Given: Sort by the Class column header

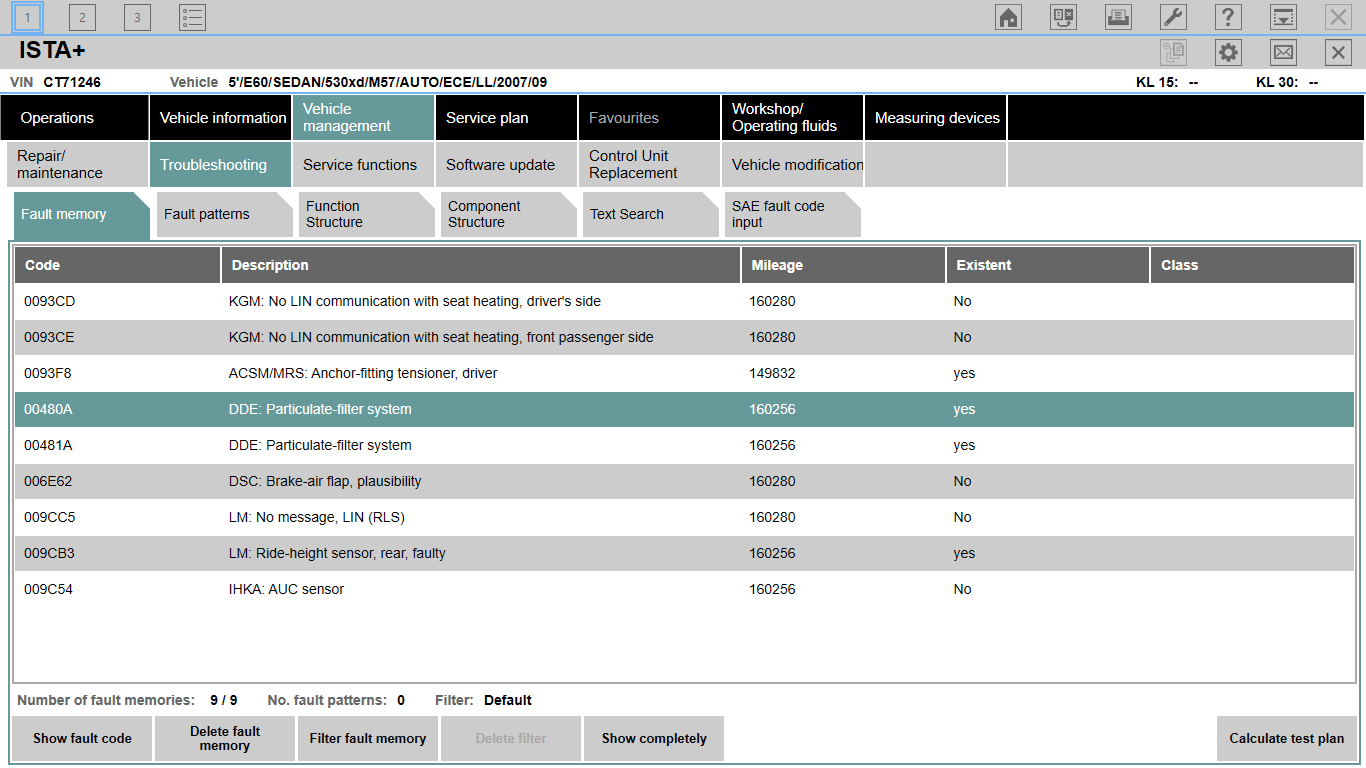Looking at the screenshot, I should pyautogui.click(x=1253, y=265).
